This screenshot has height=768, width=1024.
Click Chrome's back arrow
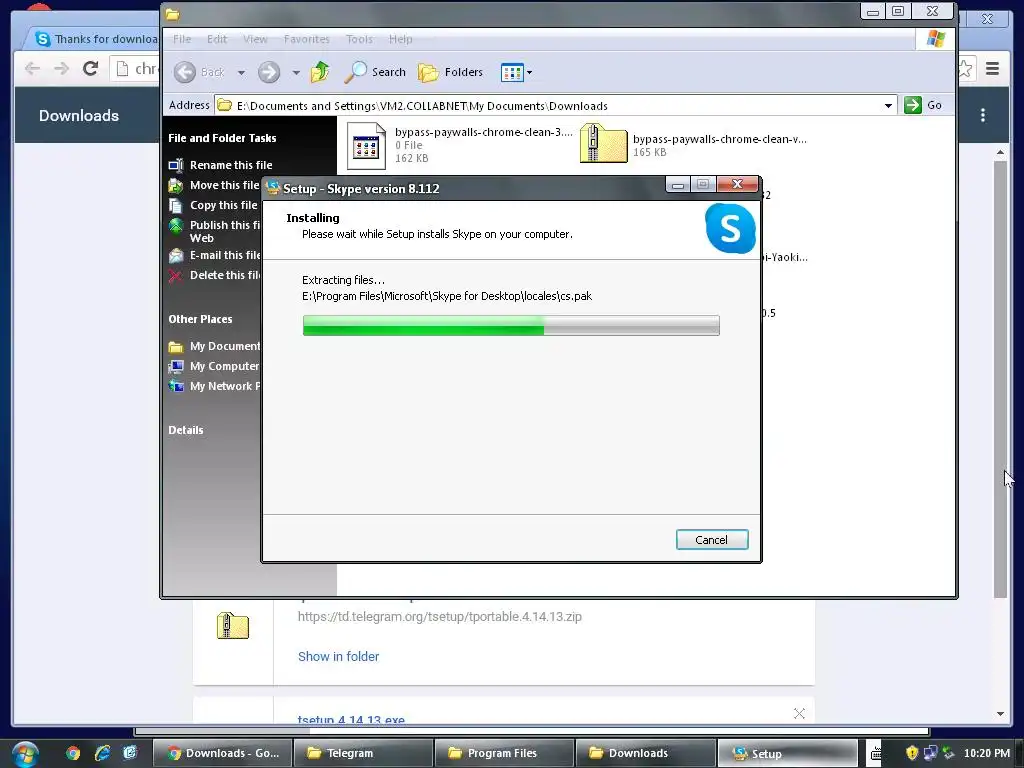click(x=32, y=68)
